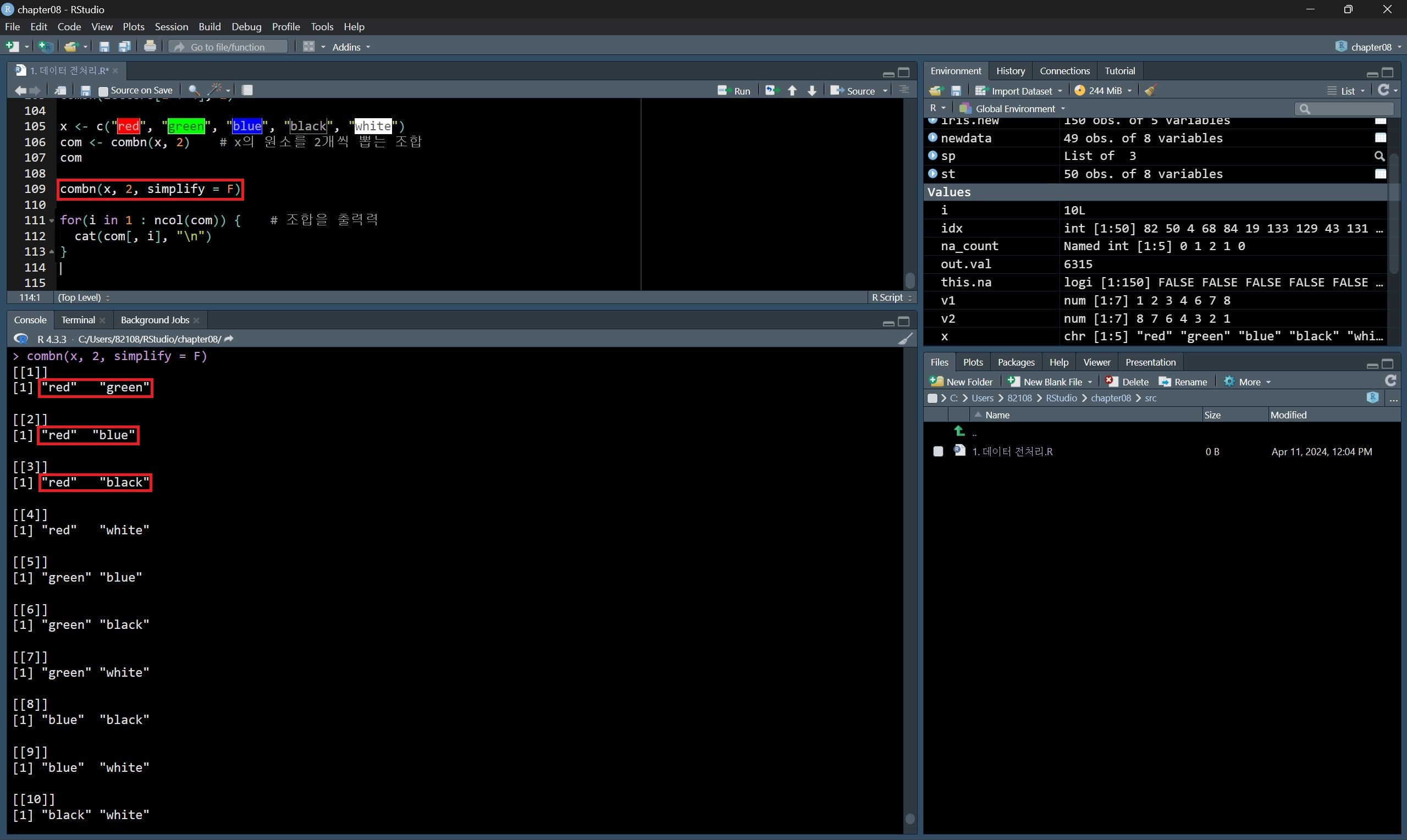This screenshot has width=1407, height=840.
Task: Click the compile report notebook icon
Action: point(247,90)
